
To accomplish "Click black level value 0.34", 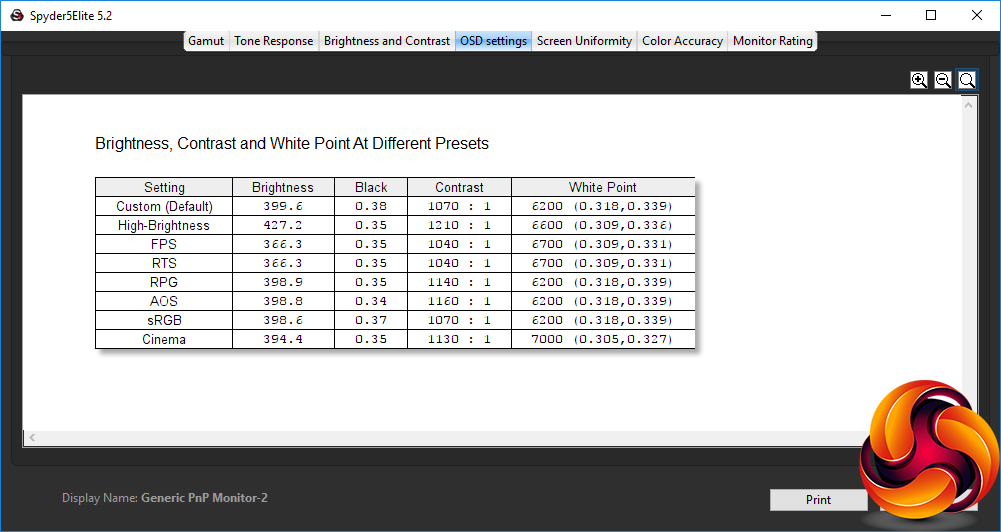I will tap(371, 301).
